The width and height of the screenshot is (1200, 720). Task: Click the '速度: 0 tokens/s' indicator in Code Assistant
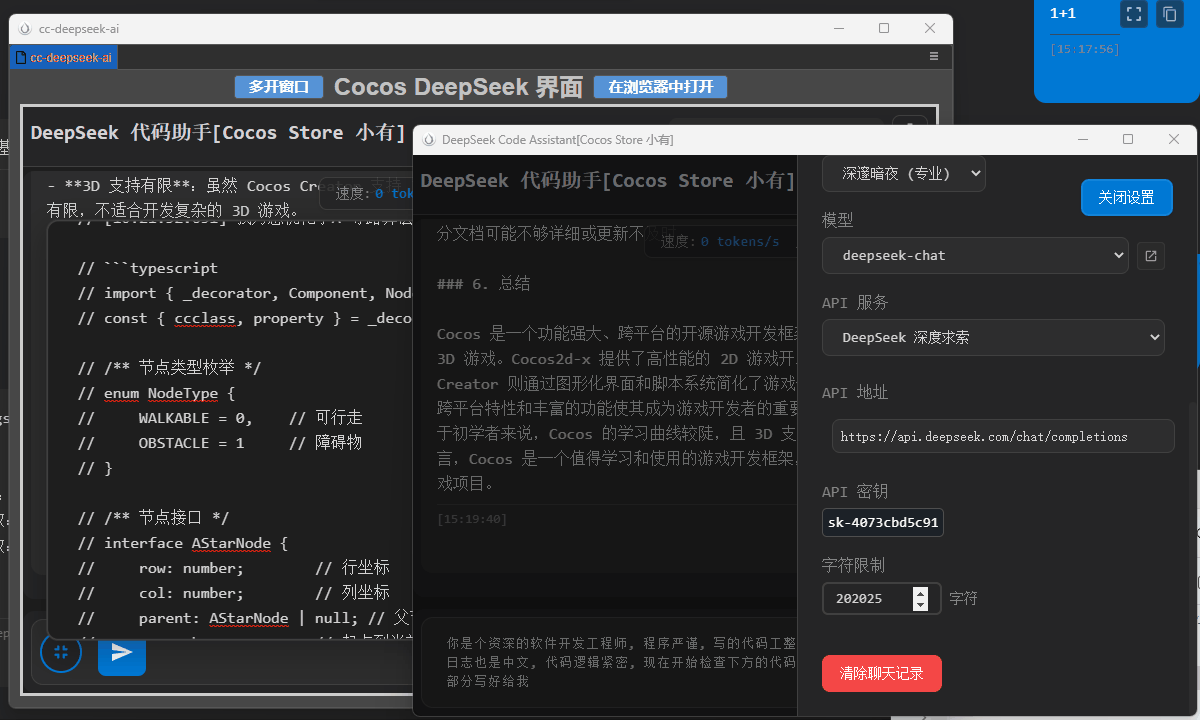pyautogui.click(x=720, y=242)
